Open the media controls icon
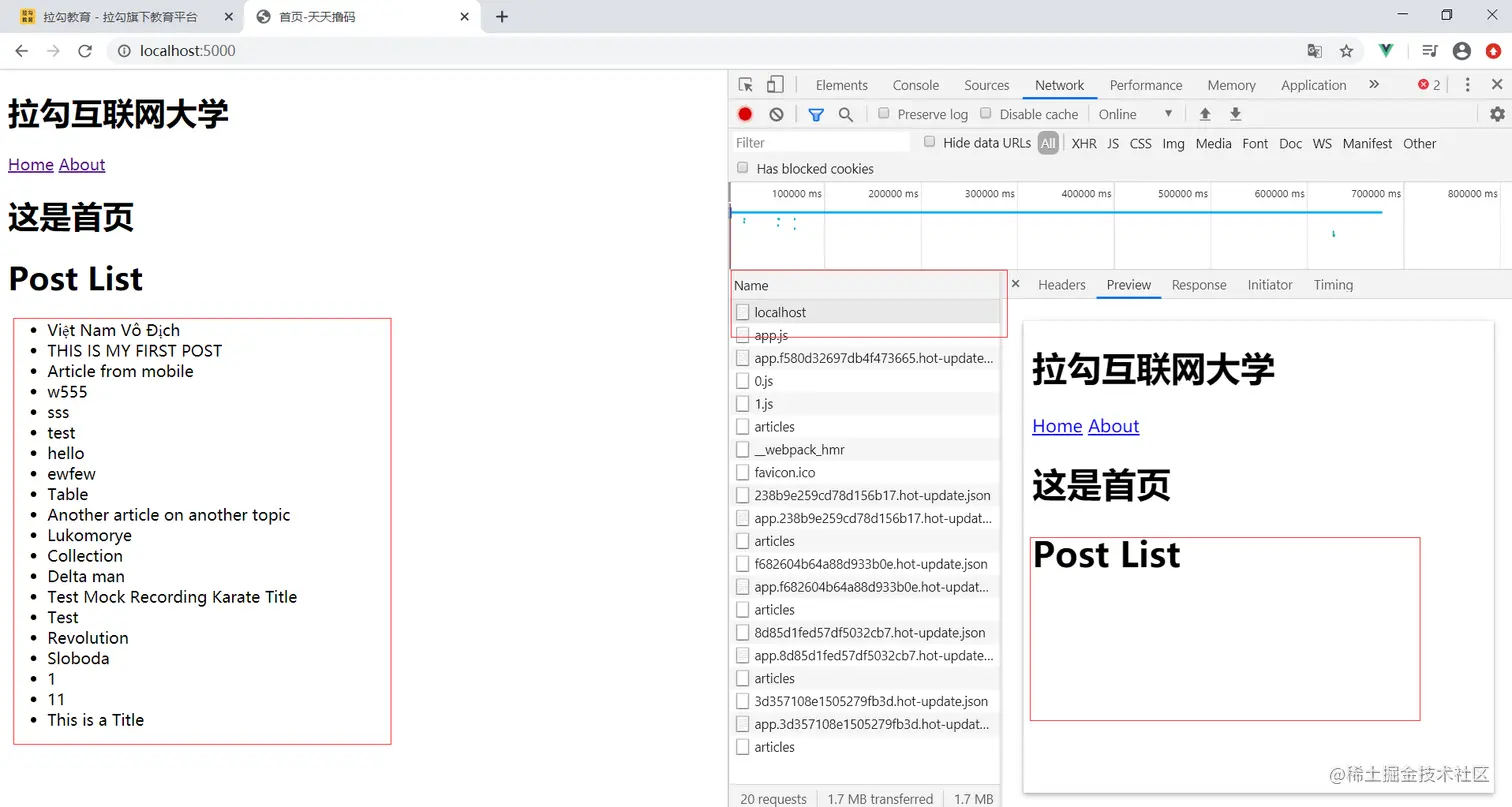This screenshot has height=807, width=1512. [1430, 51]
